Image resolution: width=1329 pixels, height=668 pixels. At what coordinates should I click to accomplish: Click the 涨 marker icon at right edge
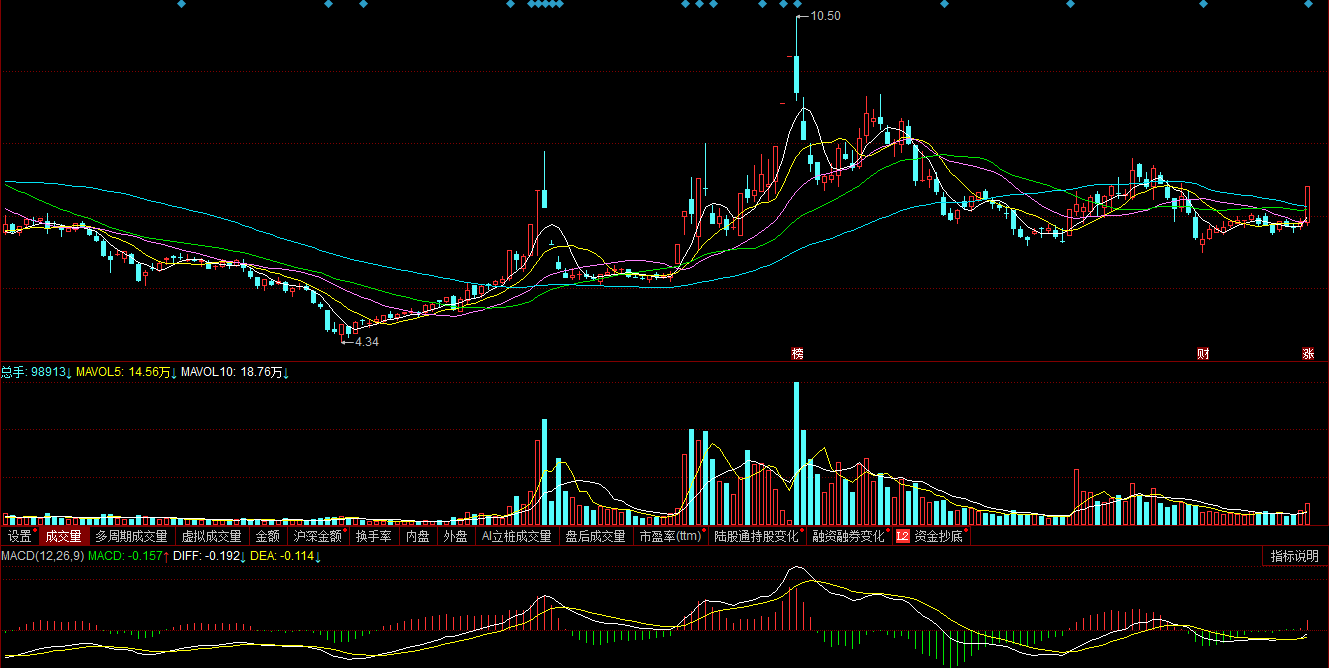(1307, 354)
